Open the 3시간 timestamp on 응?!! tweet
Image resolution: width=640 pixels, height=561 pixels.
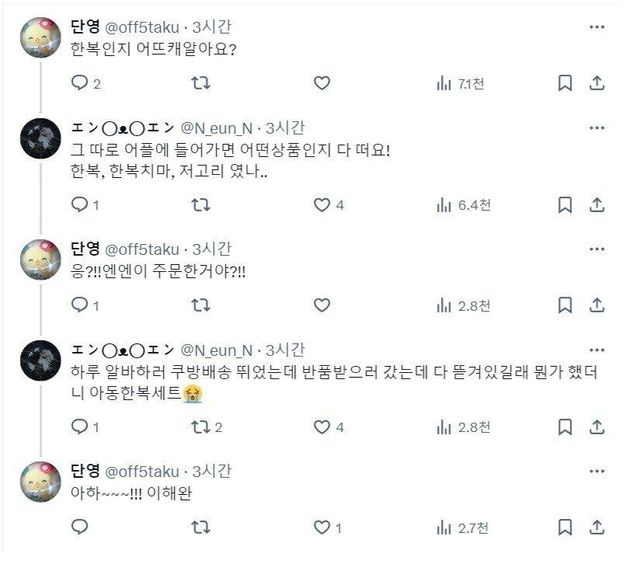tap(210, 248)
